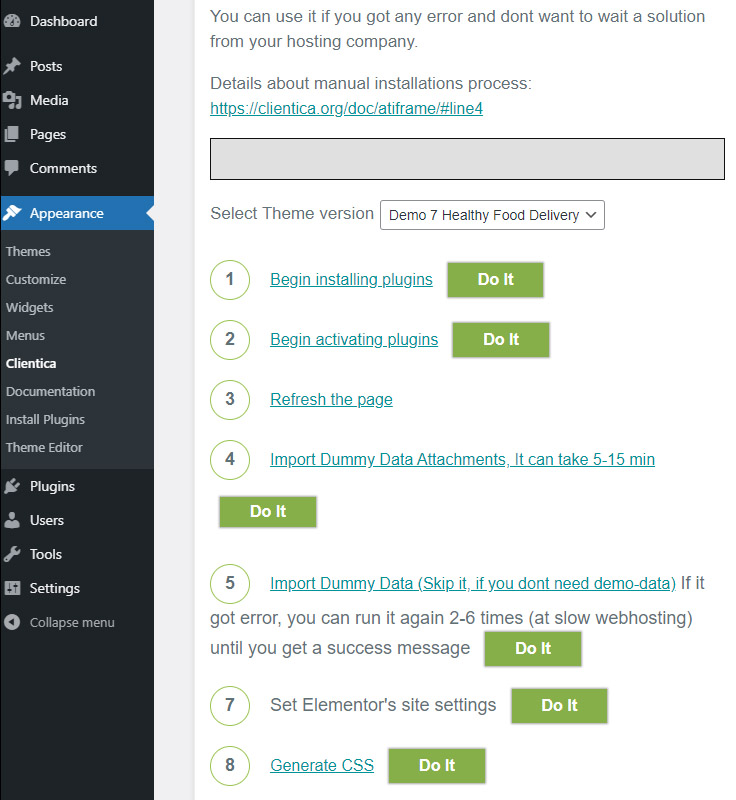Click the empty gray progress bar
The image size is (736, 800).
pyautogui.click(x=467, y=159)
